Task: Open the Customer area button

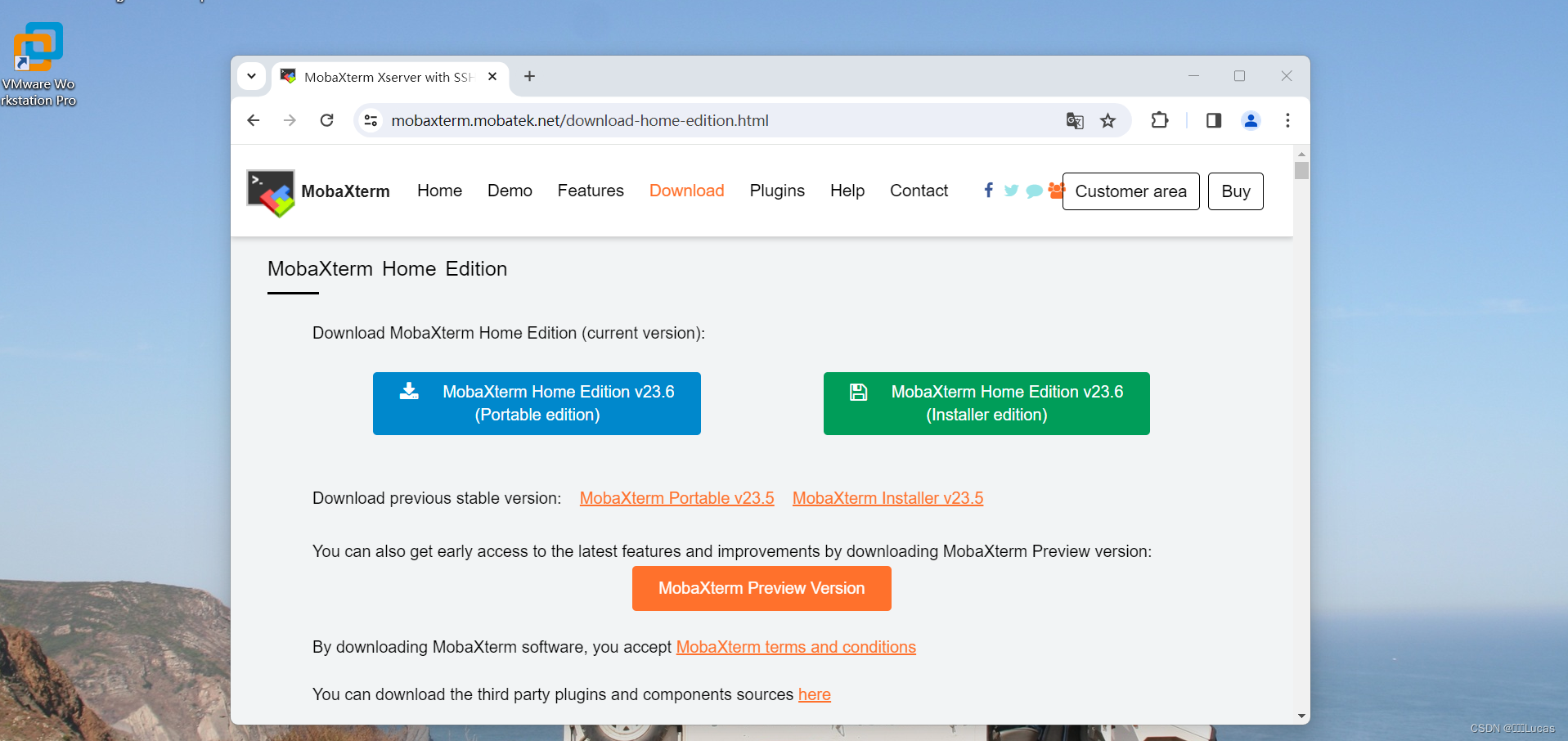Action: click(1130, 191)
